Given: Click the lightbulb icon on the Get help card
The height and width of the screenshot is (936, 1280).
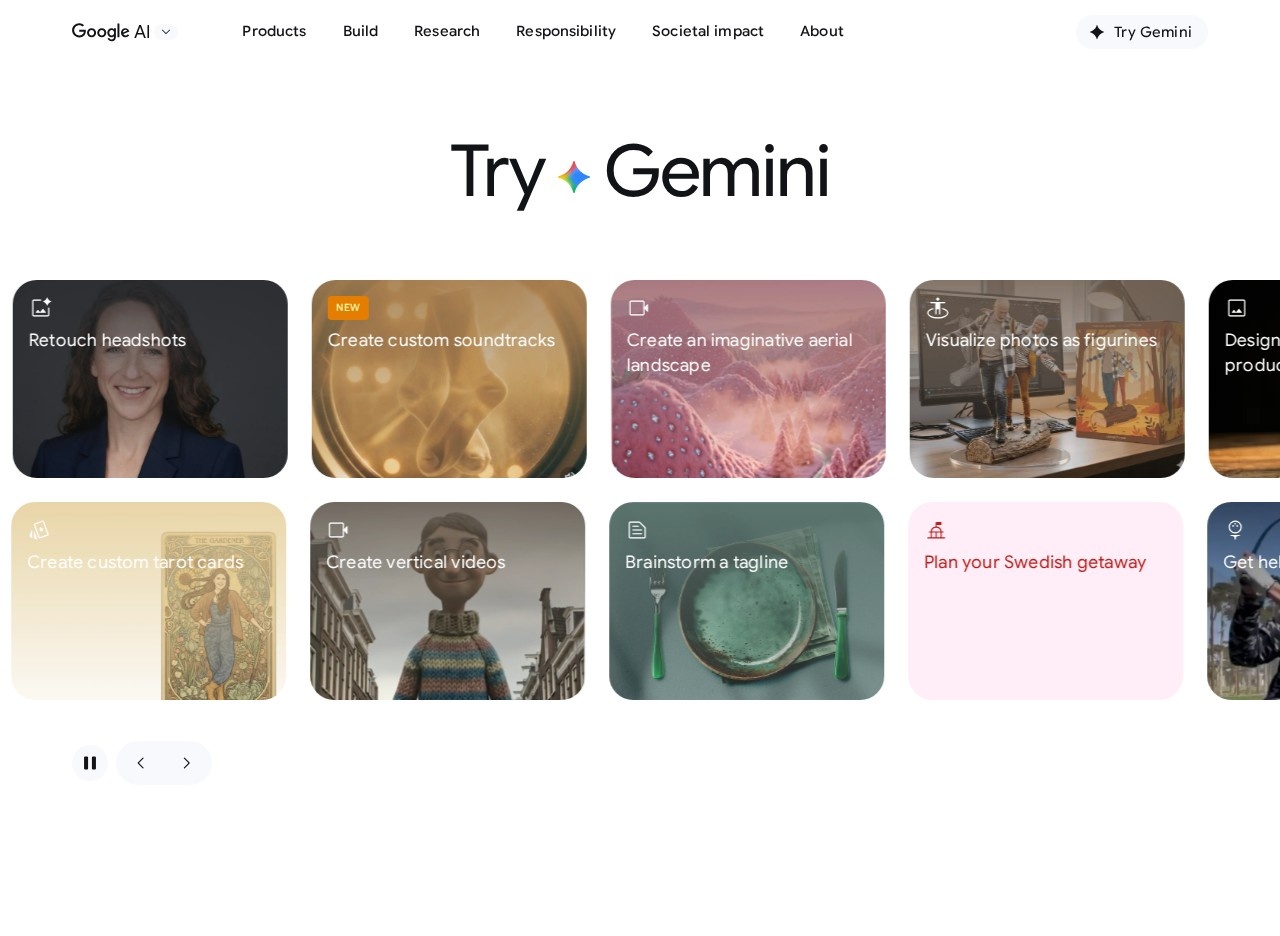Looking at the screenshot, I should [1235, 530].
